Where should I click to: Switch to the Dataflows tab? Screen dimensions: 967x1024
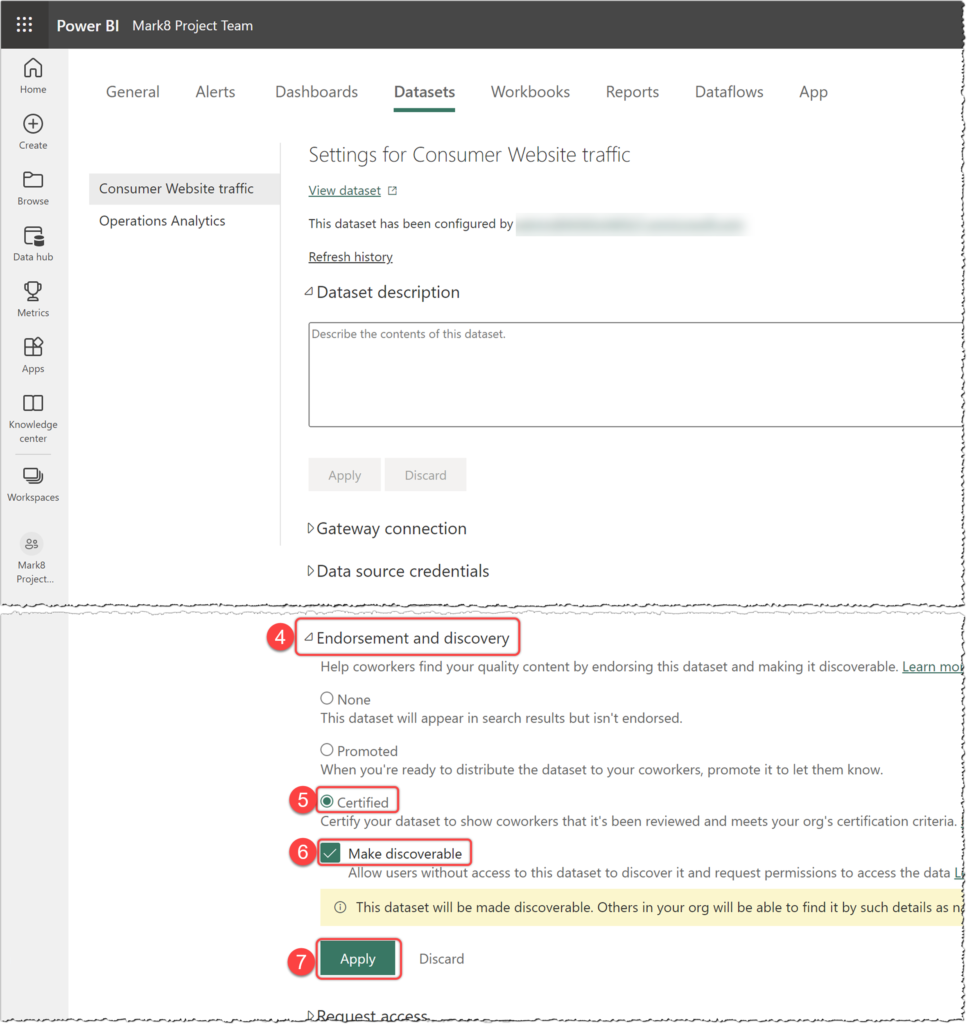coord(729,92)
